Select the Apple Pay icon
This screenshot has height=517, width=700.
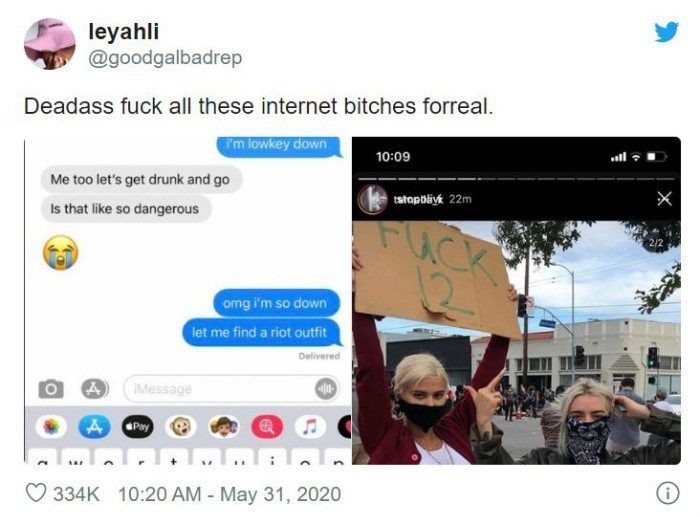[138, 427]
